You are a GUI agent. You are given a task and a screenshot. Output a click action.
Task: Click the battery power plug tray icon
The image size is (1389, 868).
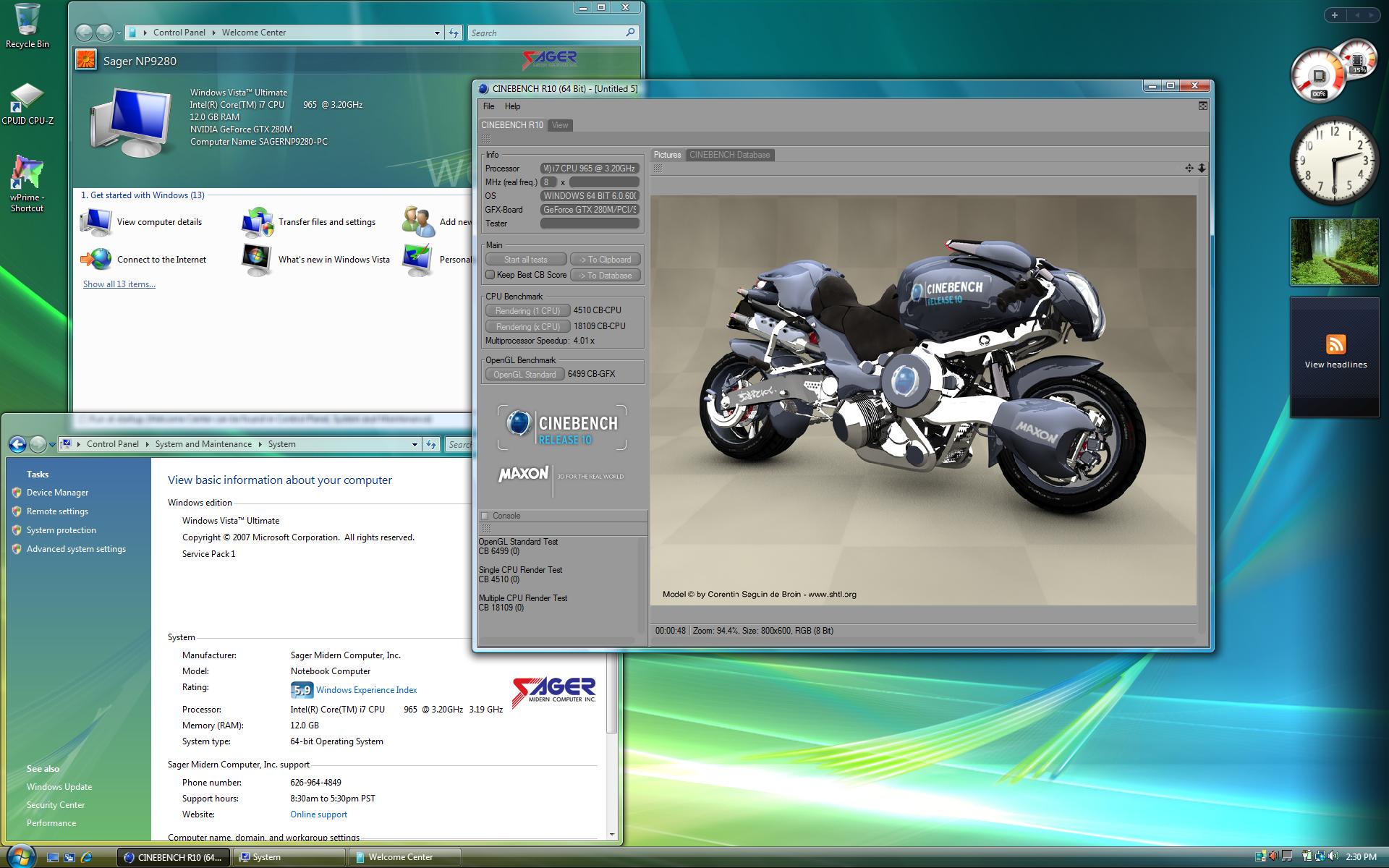(1307, 856)
